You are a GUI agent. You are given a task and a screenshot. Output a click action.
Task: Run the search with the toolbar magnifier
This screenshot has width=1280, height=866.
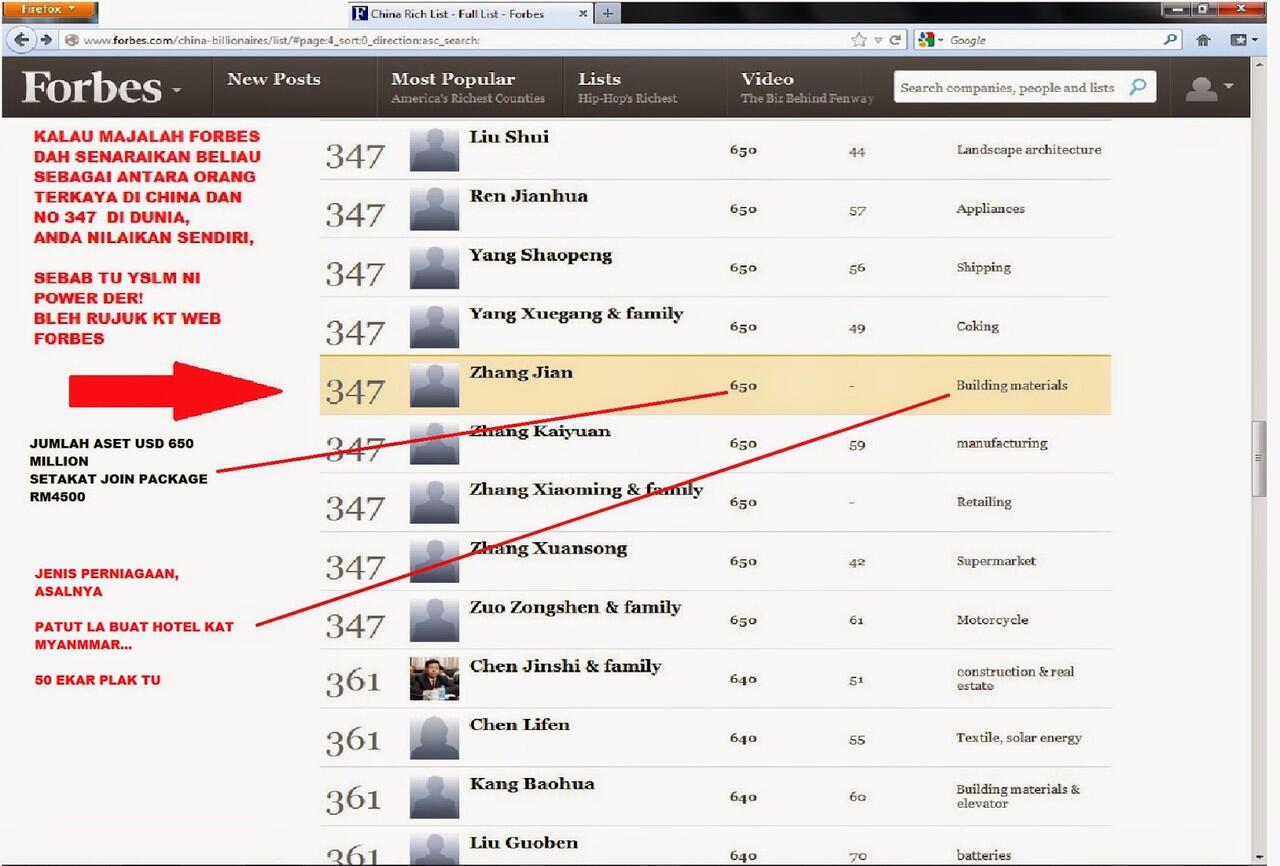click(1171, 40)
